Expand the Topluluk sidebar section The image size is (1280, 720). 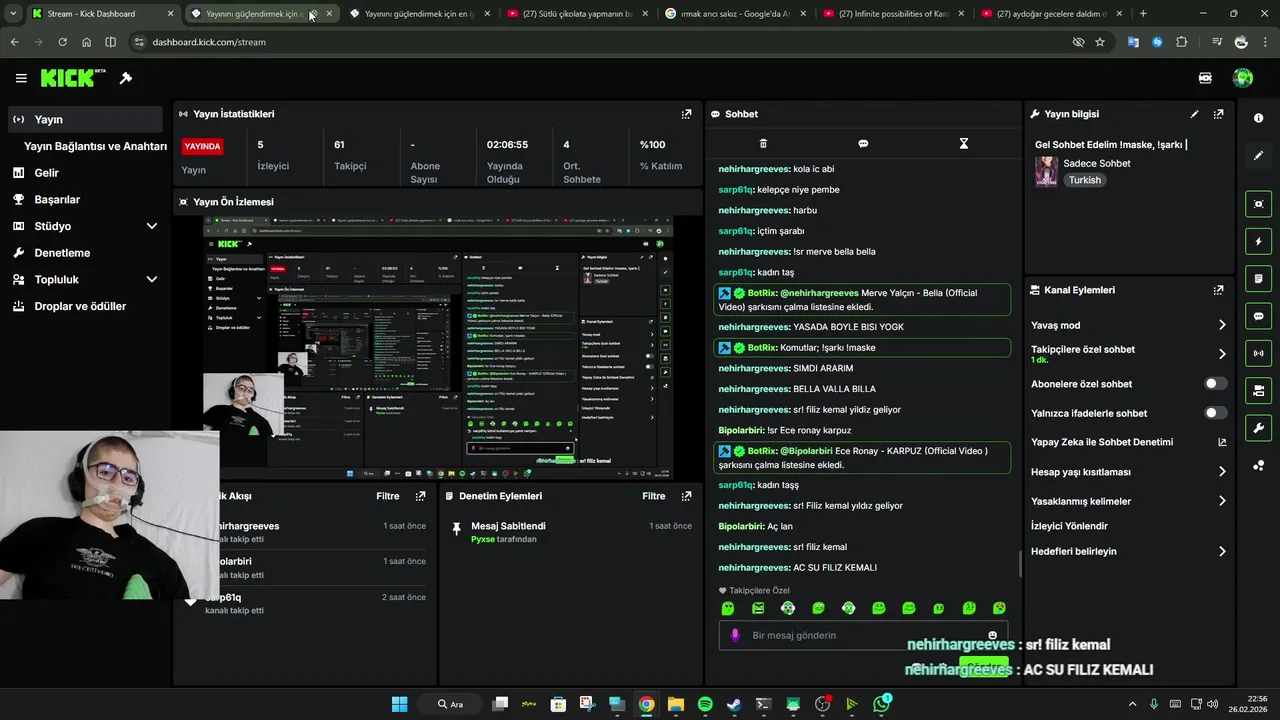coord(152,279)
